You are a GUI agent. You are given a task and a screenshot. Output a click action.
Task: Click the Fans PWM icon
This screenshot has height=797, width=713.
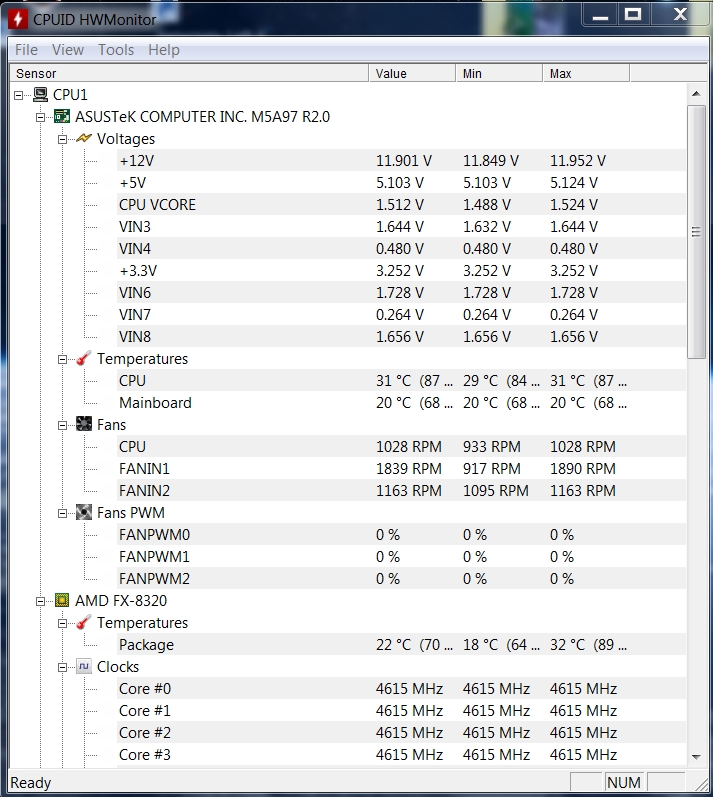tap(84, 512)
